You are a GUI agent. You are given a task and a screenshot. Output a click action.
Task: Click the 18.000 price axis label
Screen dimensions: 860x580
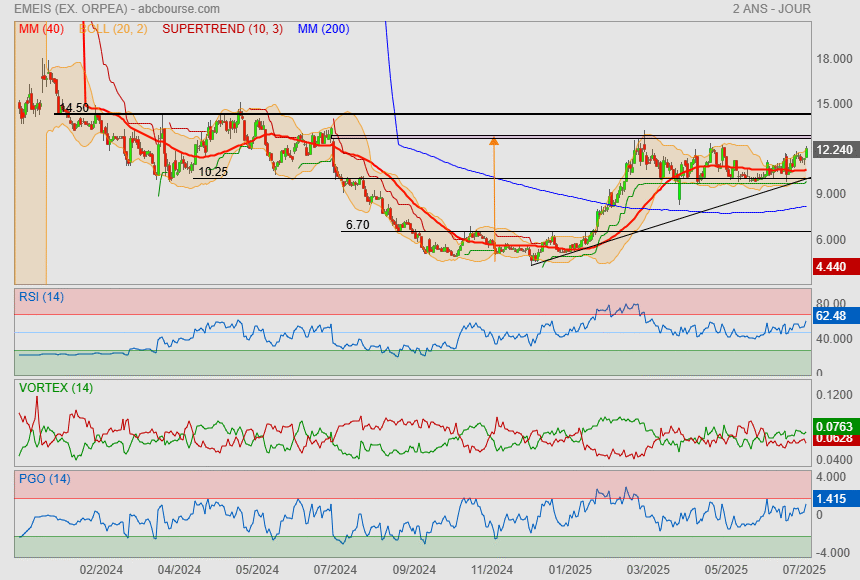pos(834,59)
